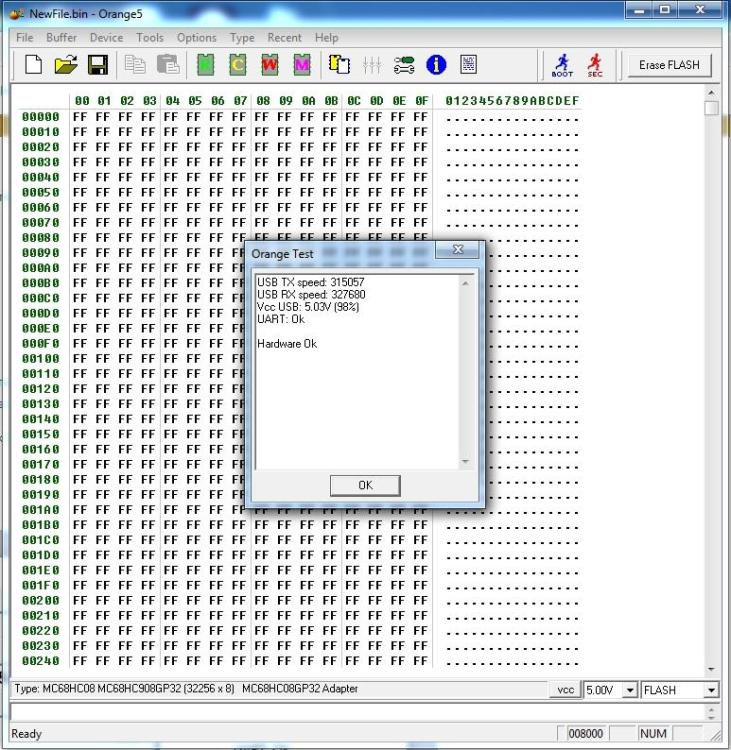Open the Options menu
Screen dimensions: 731x750
197,37
